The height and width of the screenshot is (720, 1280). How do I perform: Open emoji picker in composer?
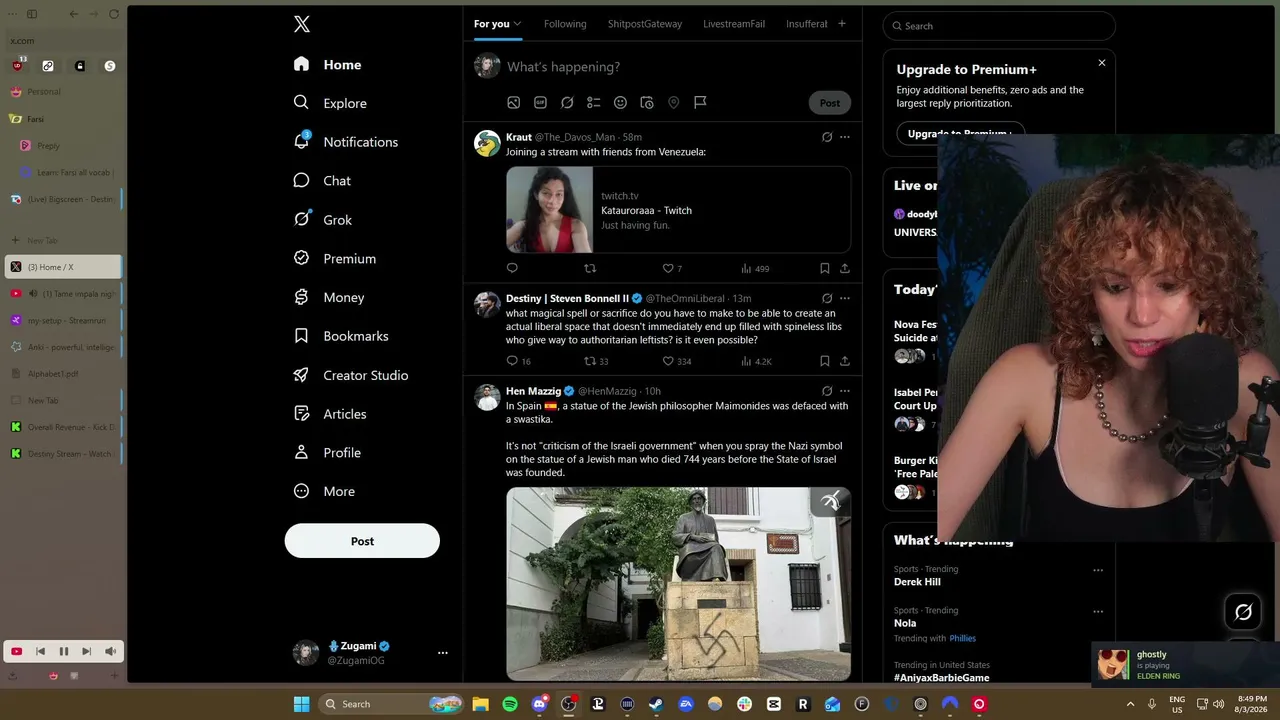click(x=620, y=102)
